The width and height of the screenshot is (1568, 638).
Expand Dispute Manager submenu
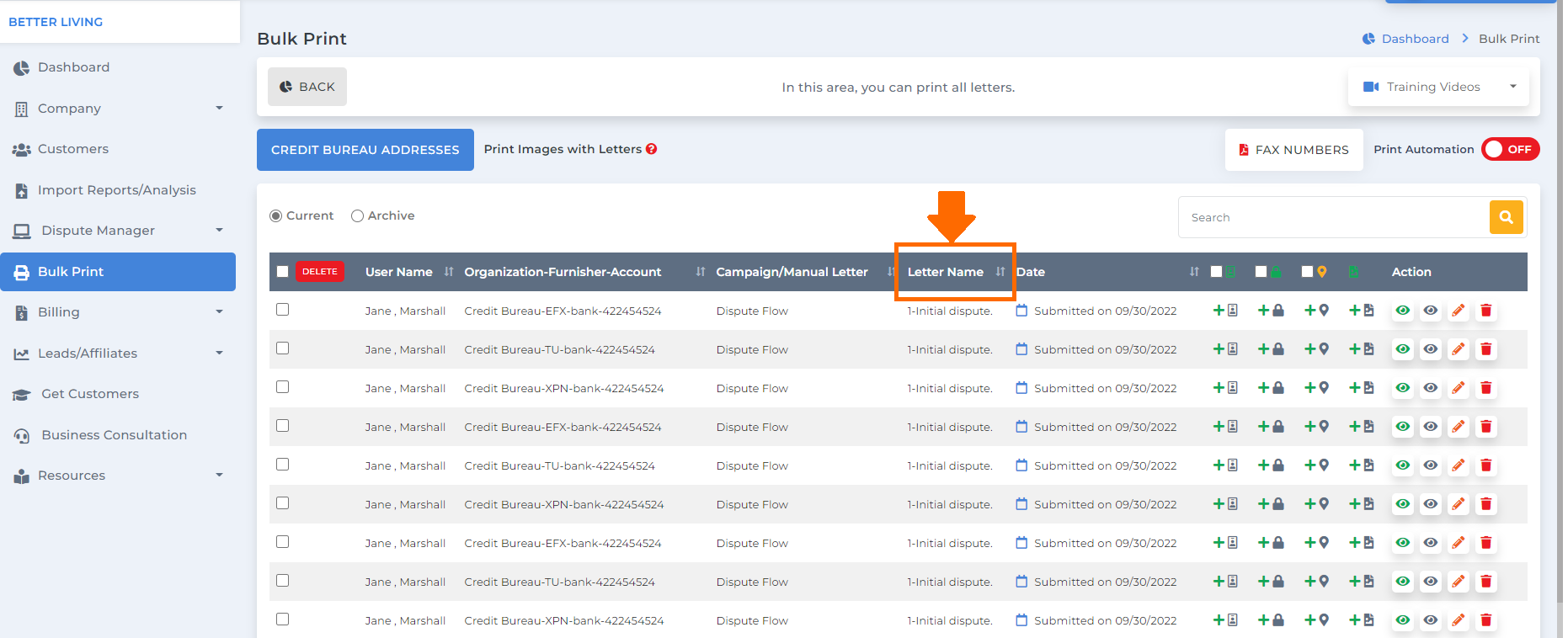coord(118,231)
